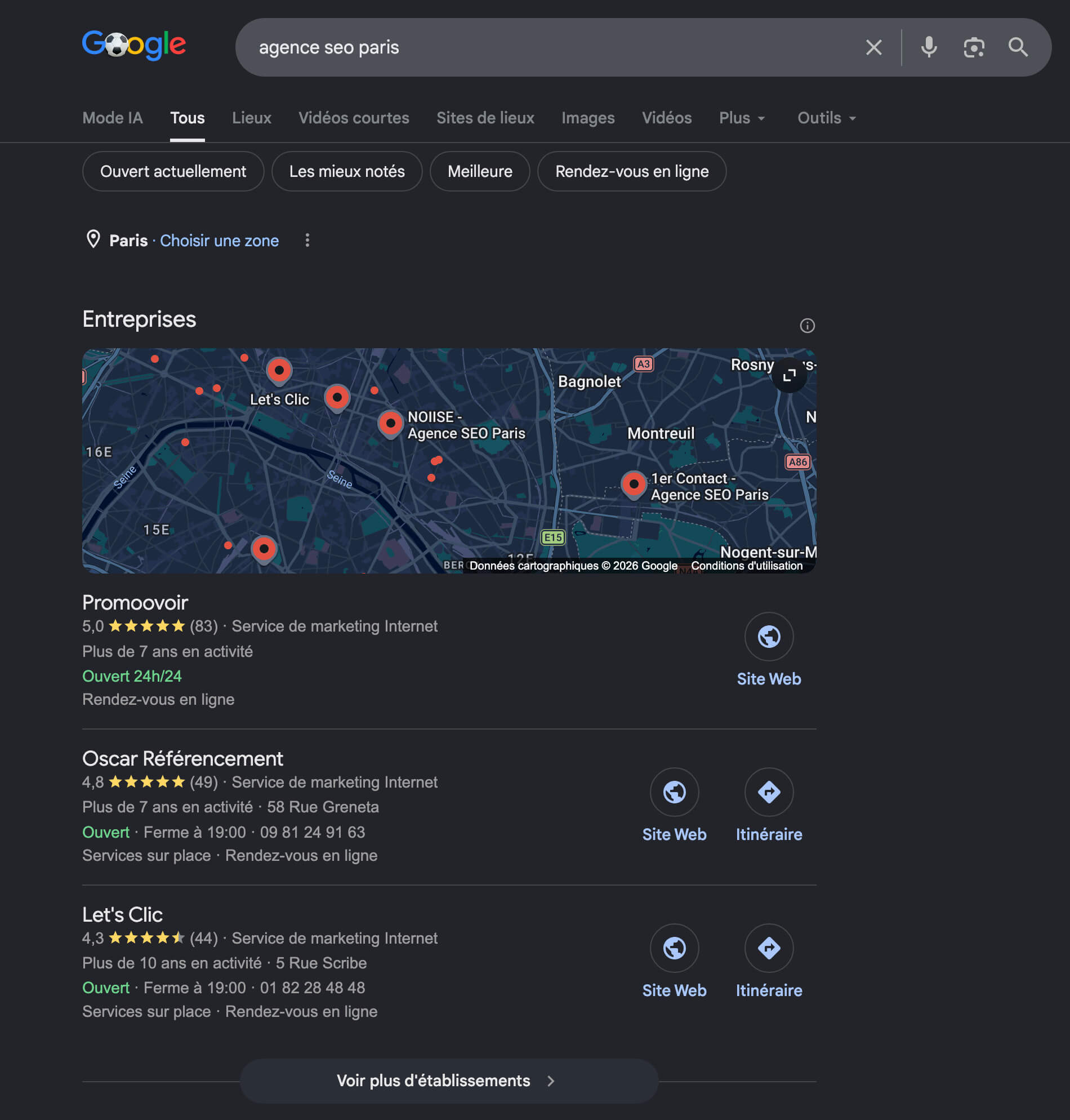
Task: Open Oscar Référencement website globe icon
Action: pyautogui.click(x=674, y=792)
